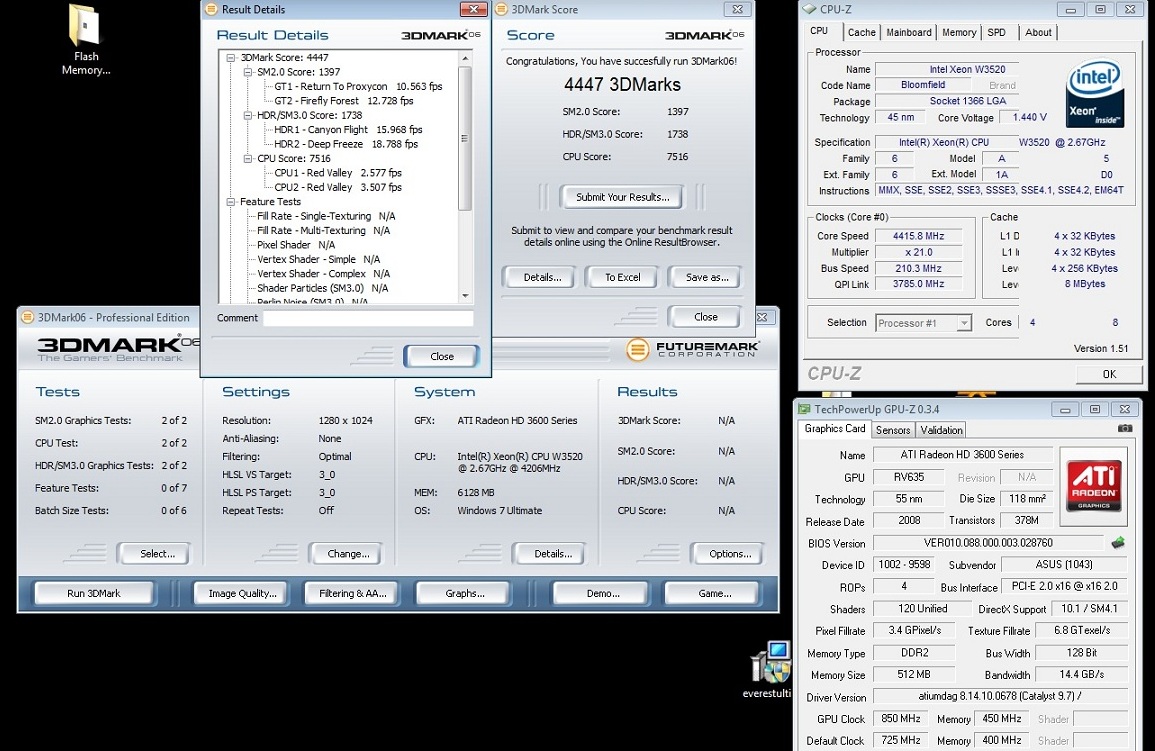Open the Processor #1 selection dropdown
The width and height of the screenshot is (1155, 751).
(963, 323)
